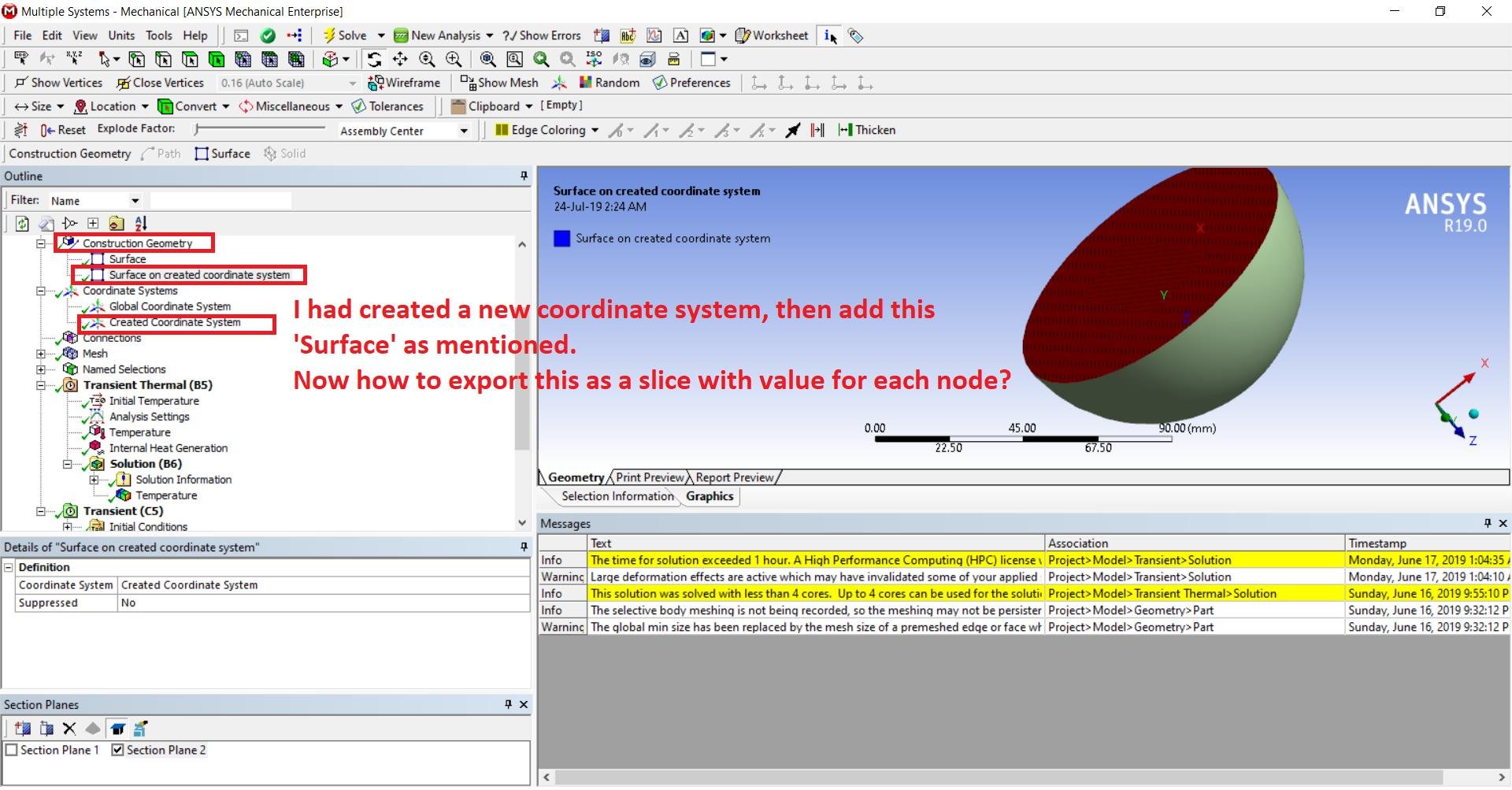Toggle Show Mesh

tap(499, 83)
